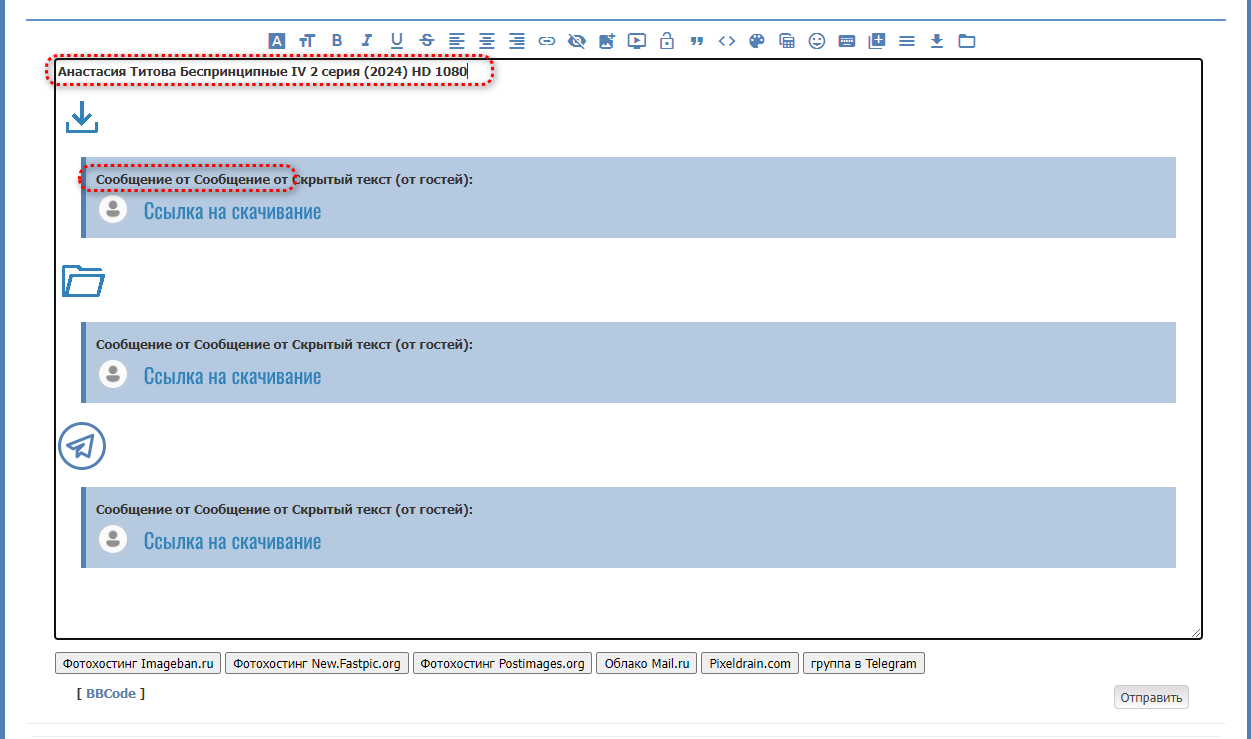Insert a quote block
Viewport: 1251px width, 739px height.
coord(697,41)
